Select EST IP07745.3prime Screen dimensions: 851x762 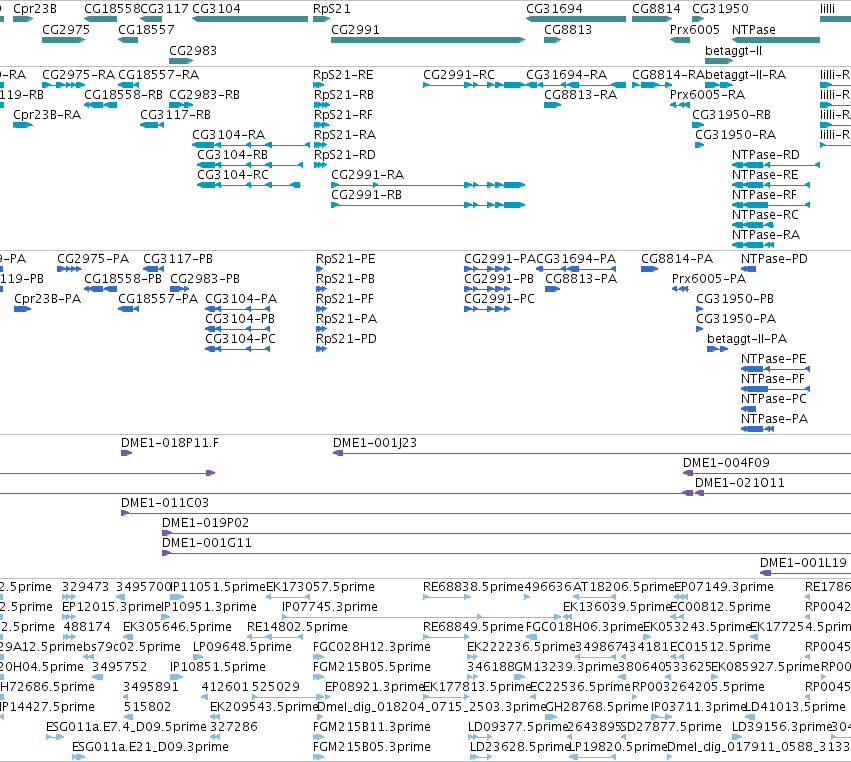pos(421,617)
